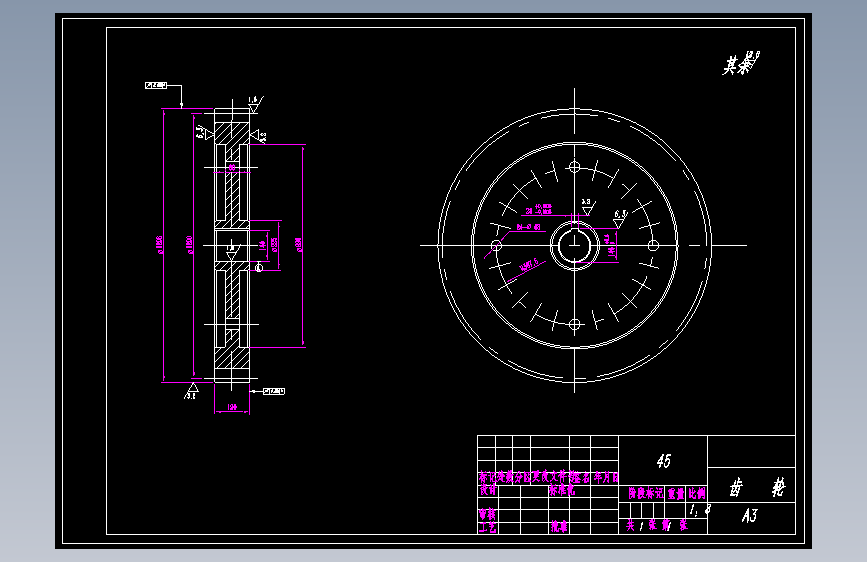
Task: Select the "A3" sheet size text
Action: tap(749, 516)
